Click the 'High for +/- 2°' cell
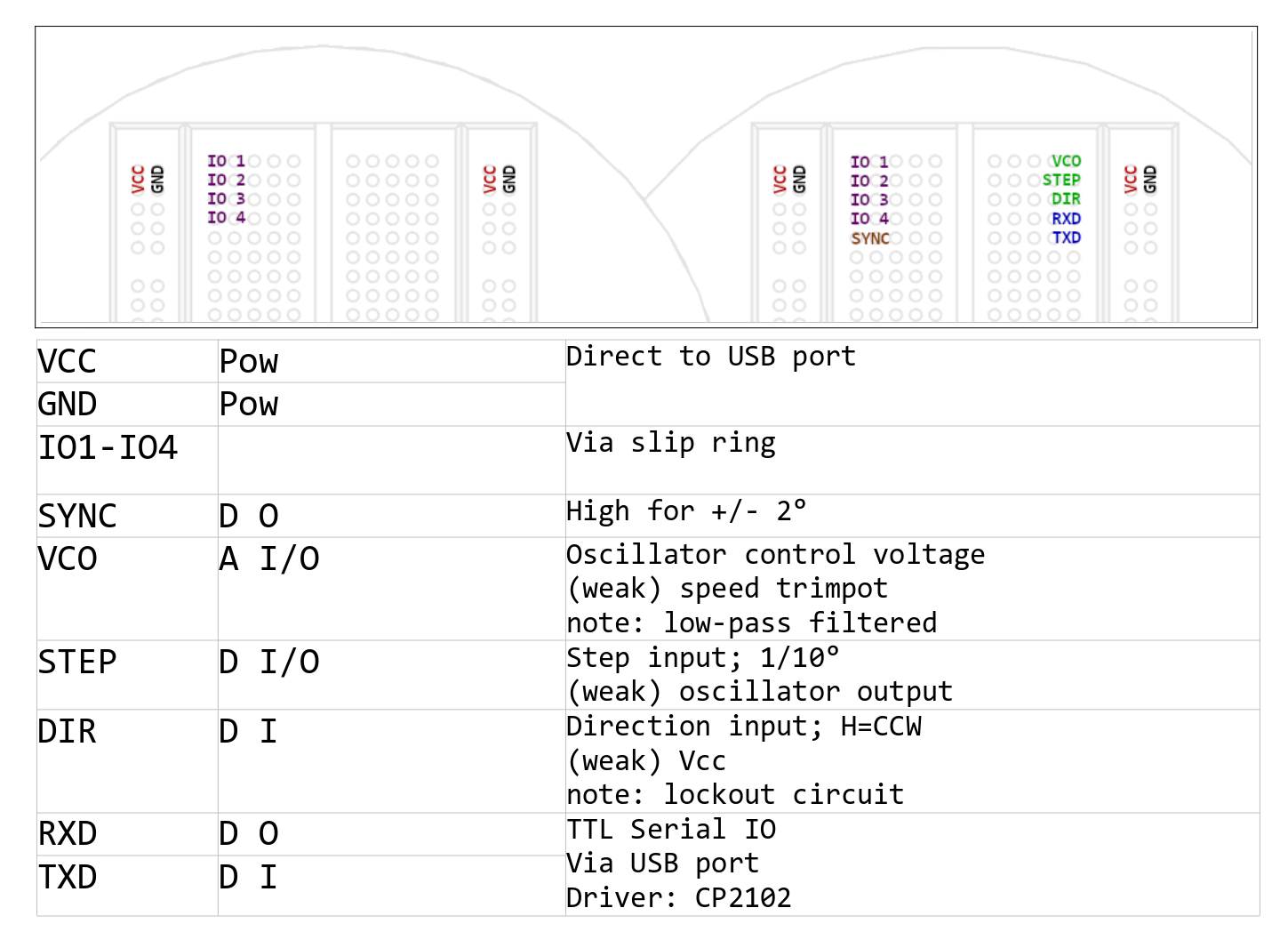This screenshot has height=940, width=1288. [912, 516]
